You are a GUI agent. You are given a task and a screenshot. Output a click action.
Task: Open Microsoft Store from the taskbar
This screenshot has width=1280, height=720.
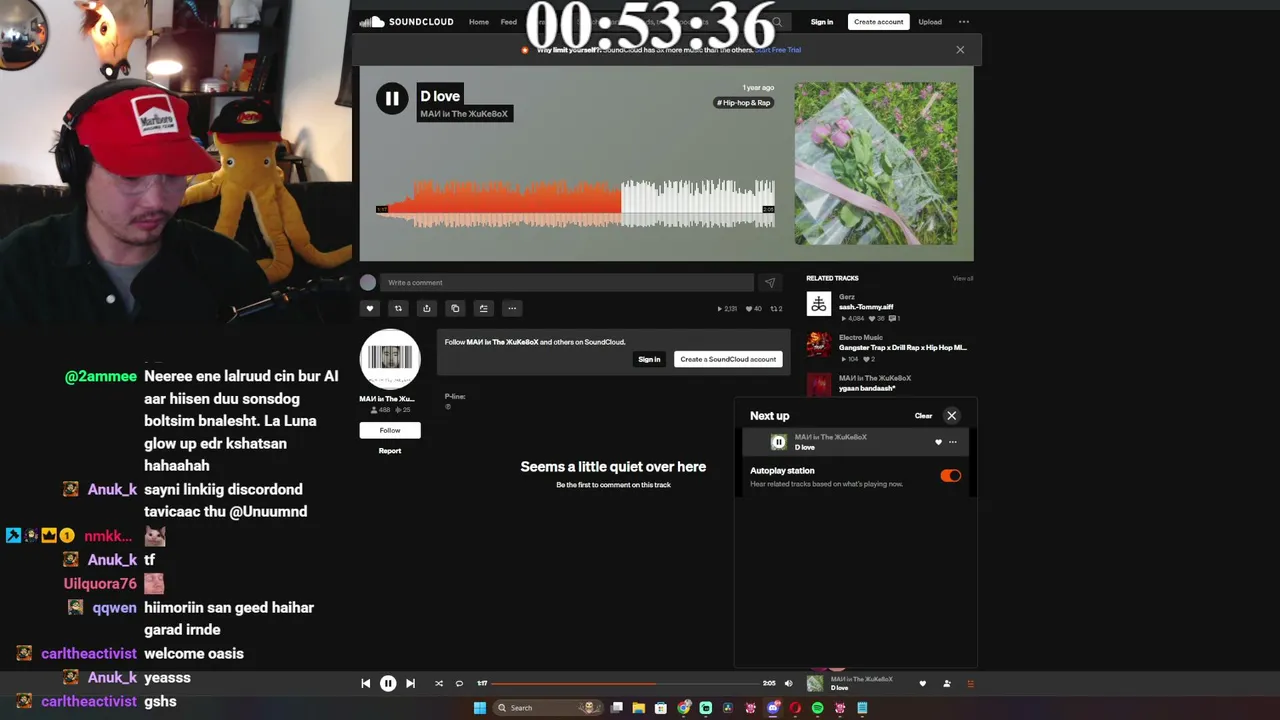point(661,708)
